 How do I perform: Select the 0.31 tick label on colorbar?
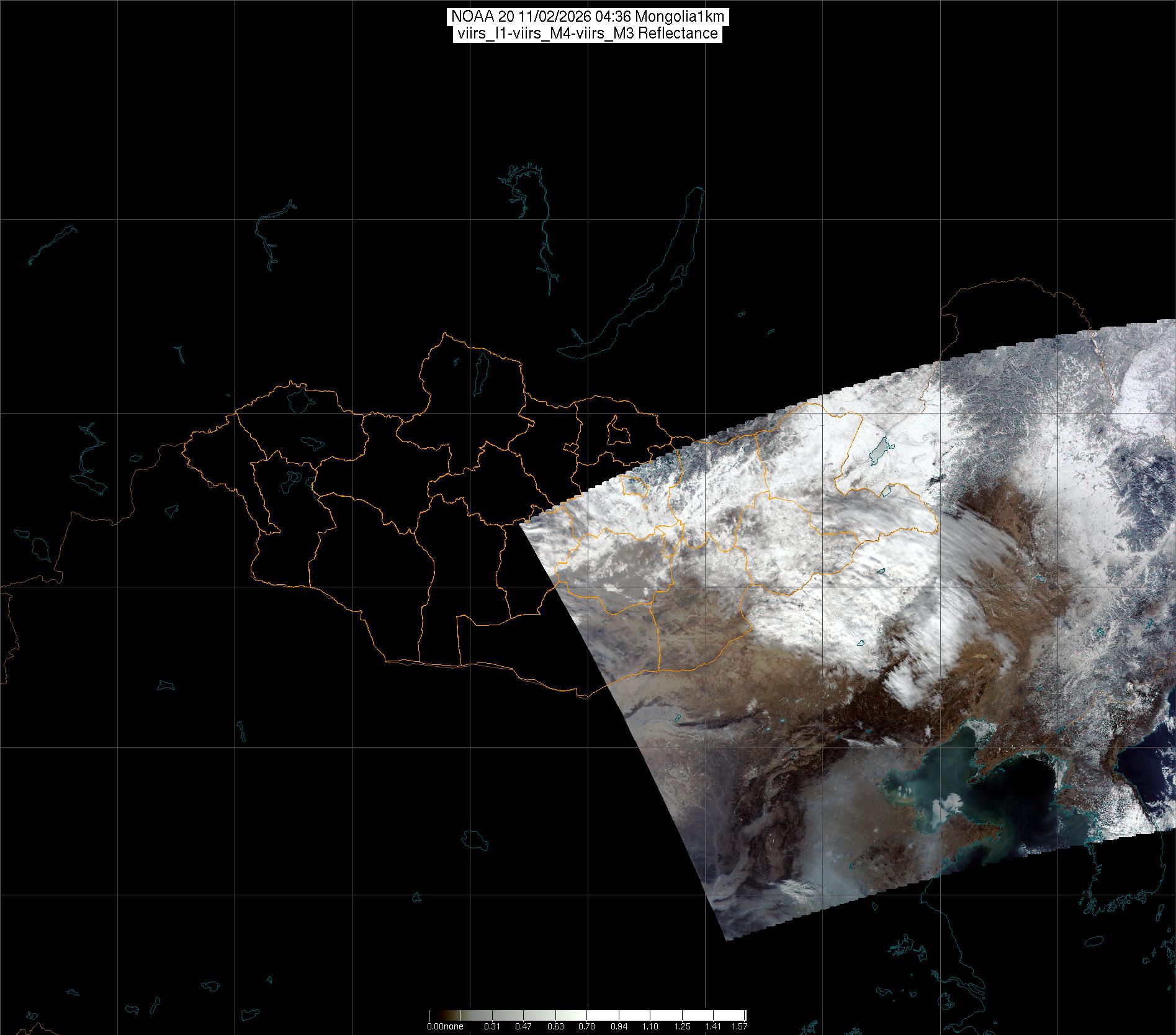492,1026
